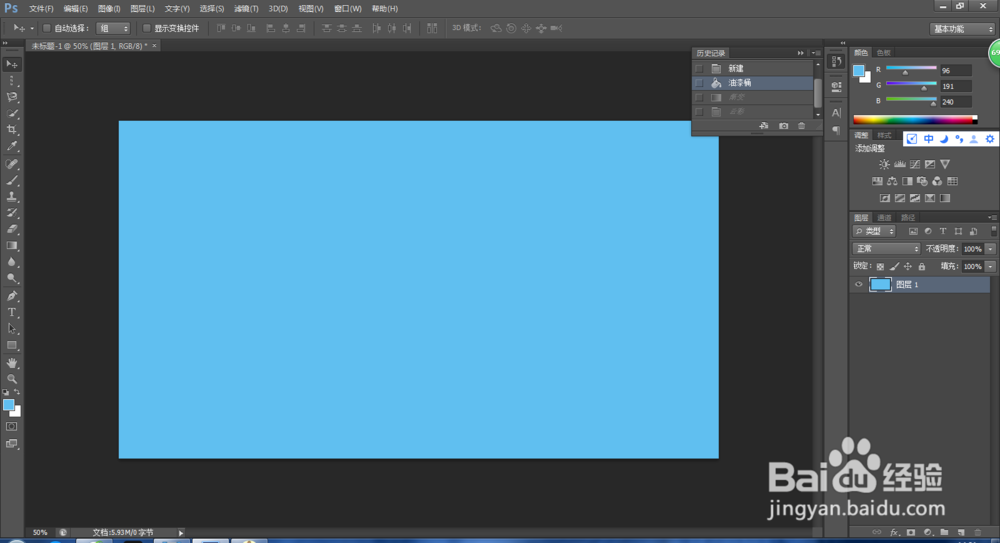Enable the 自动选择 checkbox
Screen dimensions: 1000x543
47,28
